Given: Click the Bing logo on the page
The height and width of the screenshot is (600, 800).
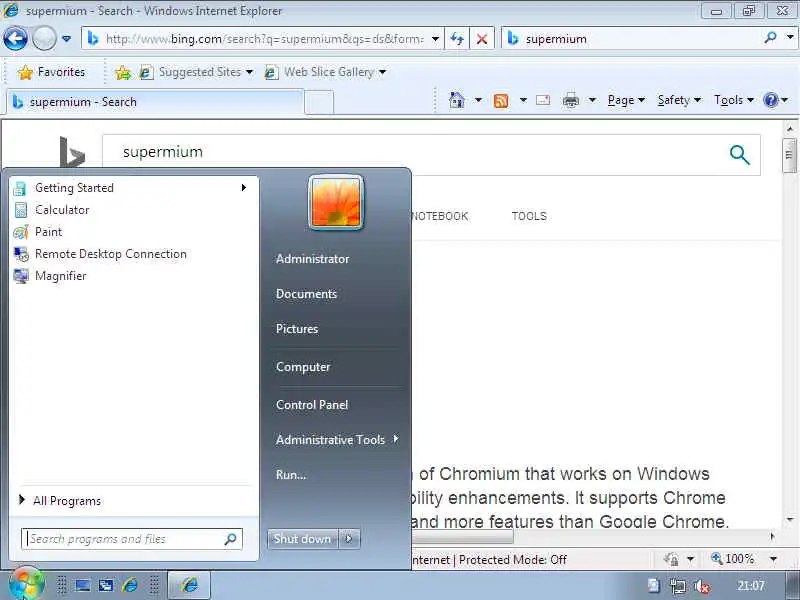Looking at the screenshot, I should (71, 152).
